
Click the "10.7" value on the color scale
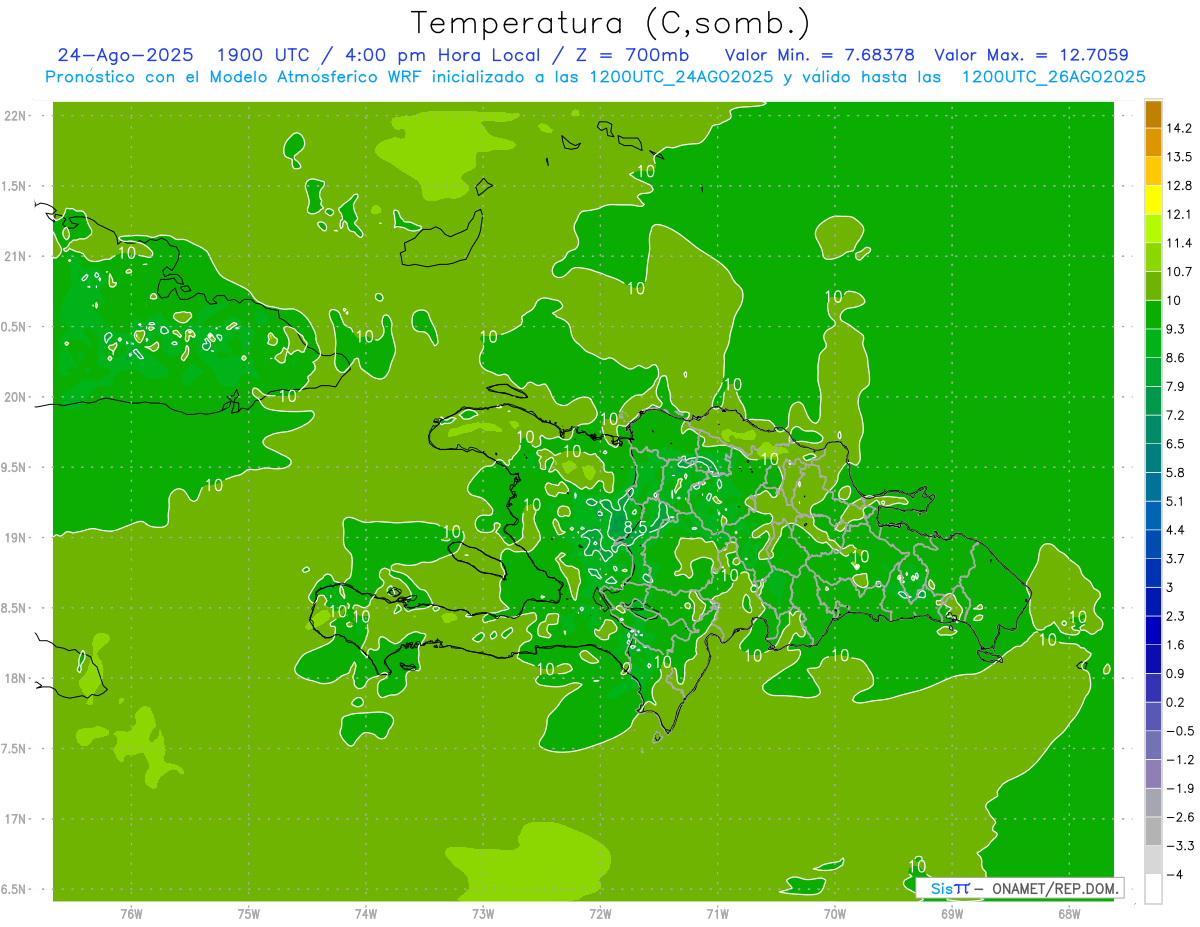(1181, 272)
